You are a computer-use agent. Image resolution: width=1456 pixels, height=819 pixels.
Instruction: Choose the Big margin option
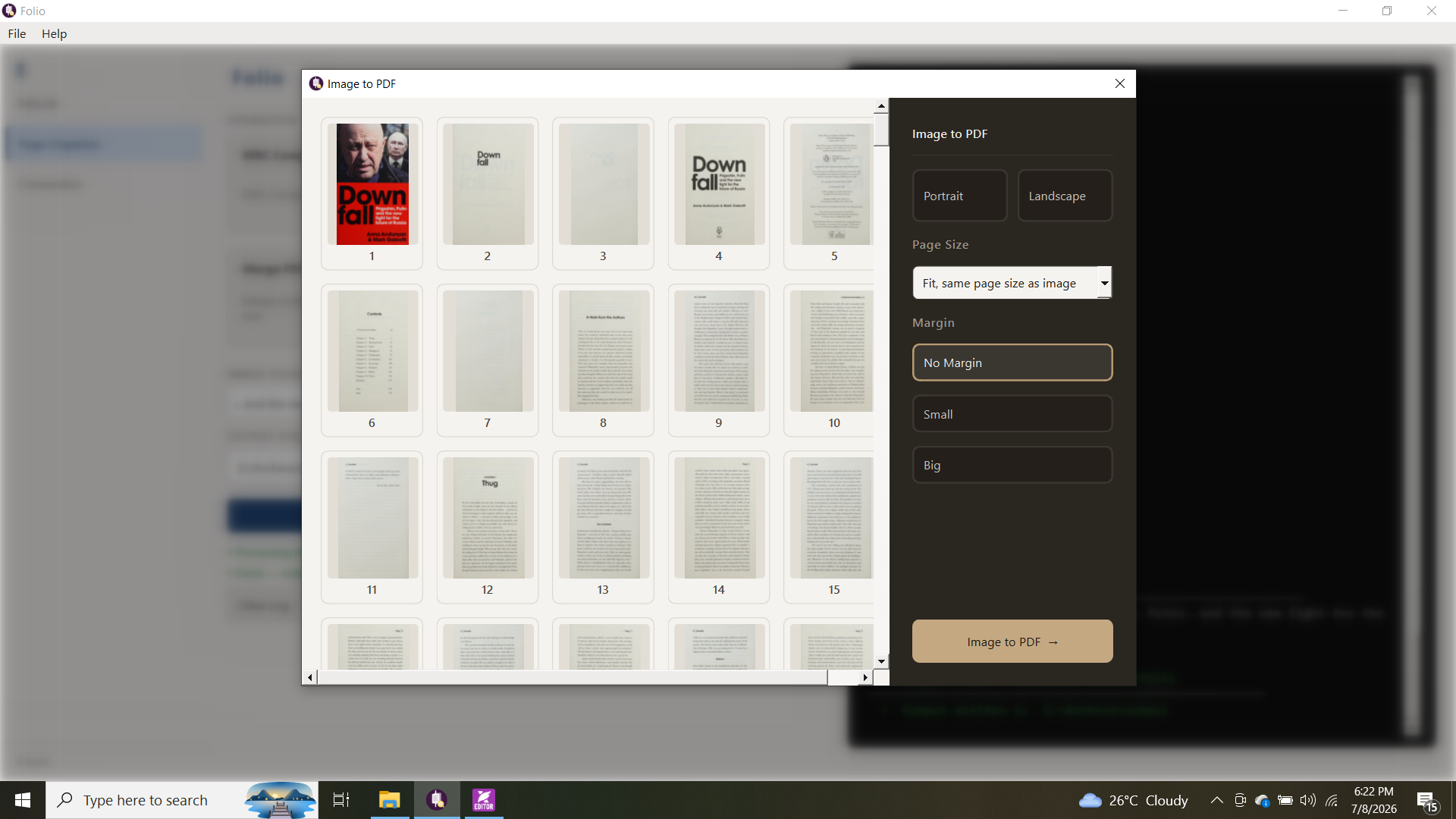point(1012,465)
